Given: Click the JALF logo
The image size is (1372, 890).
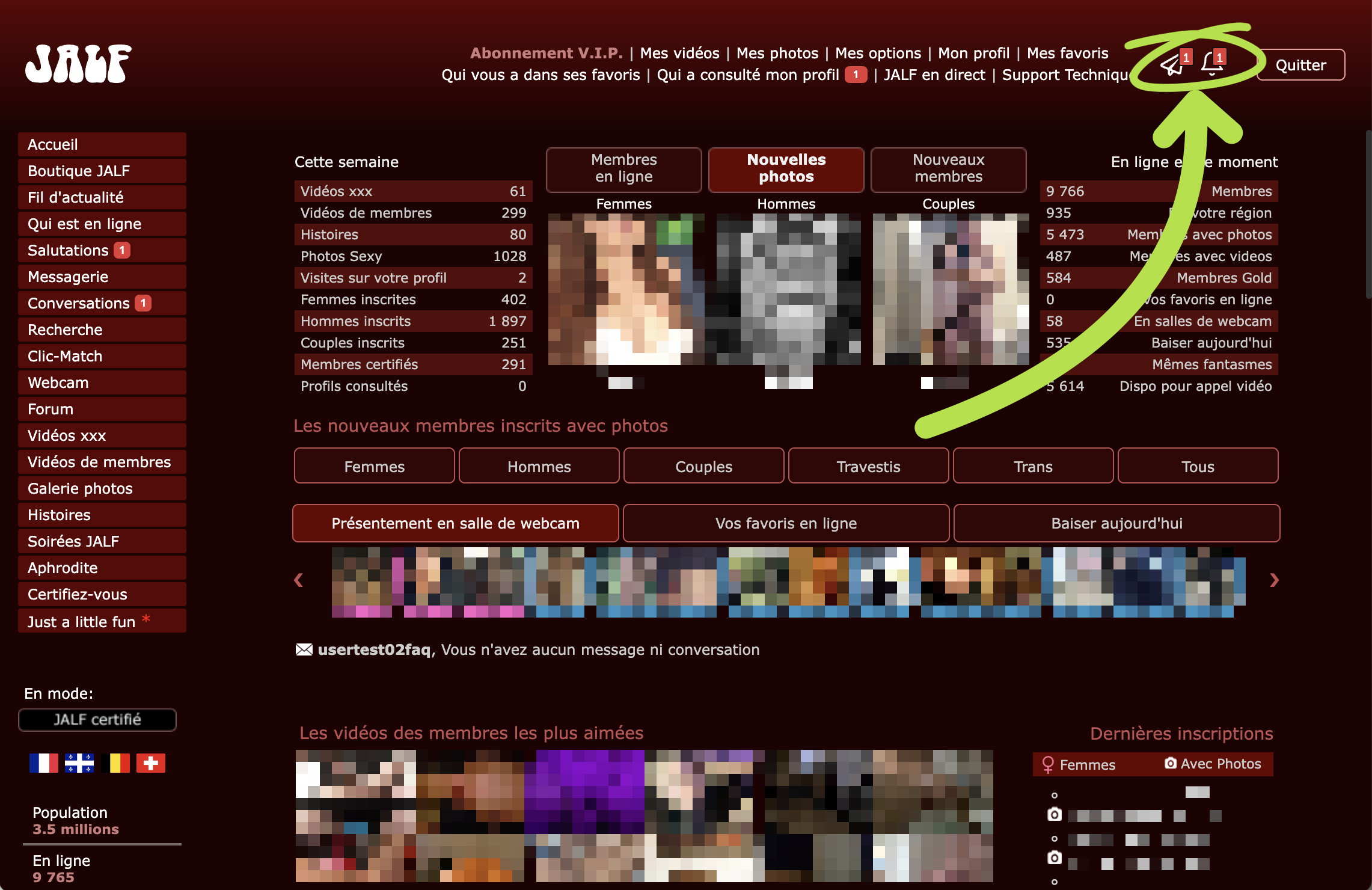Looking at the screenshot, I should pyautogui.click(x=78, y=63).
